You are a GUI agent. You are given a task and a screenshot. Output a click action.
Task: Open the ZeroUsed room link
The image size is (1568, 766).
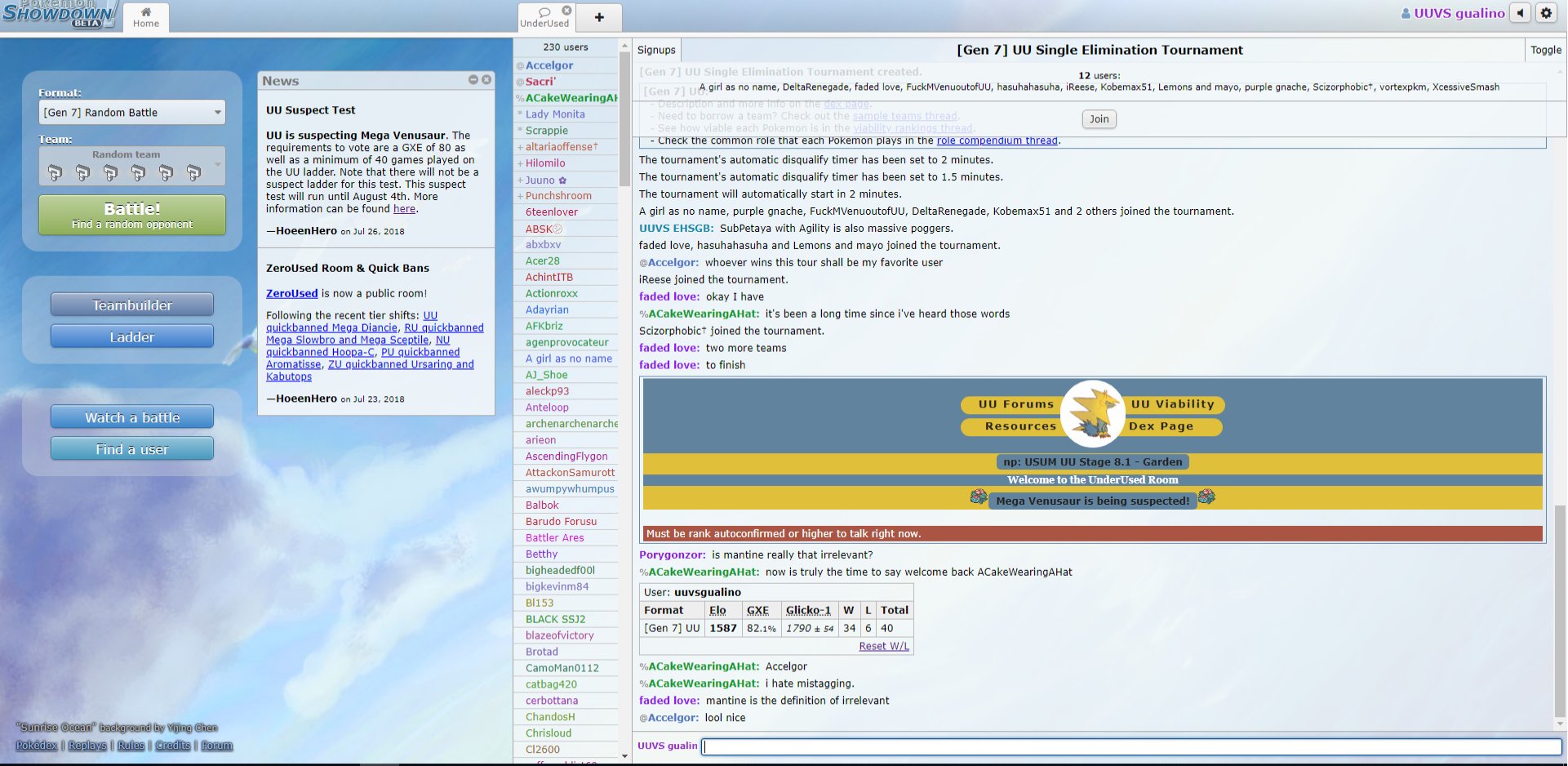click(291, 293)
